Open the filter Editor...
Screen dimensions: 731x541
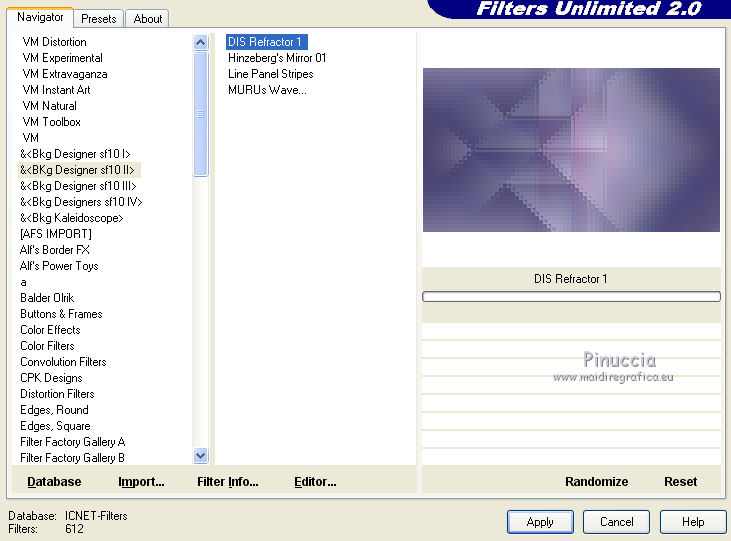315,482
